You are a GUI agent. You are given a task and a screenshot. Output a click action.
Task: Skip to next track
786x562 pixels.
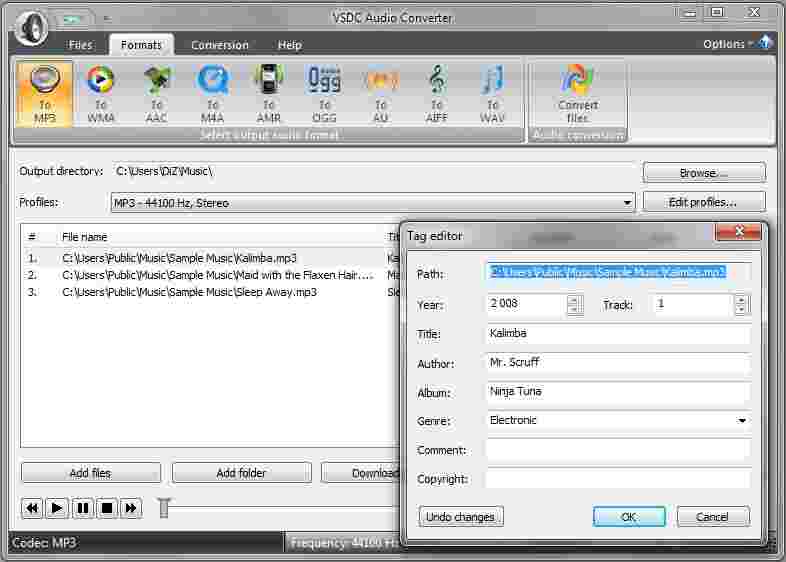point(131,508)
